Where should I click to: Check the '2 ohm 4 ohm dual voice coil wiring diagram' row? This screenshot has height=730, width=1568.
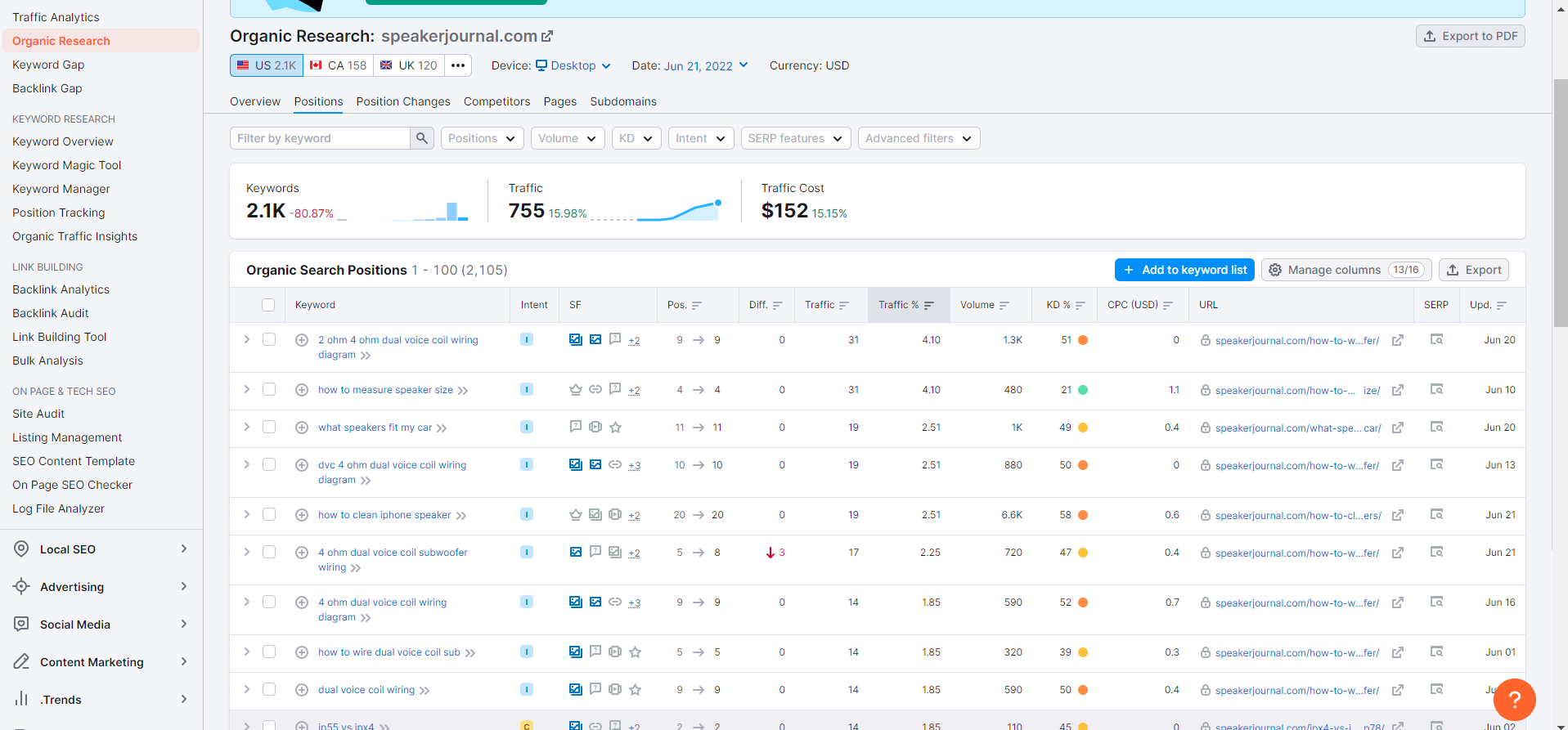tap(269, 339)
